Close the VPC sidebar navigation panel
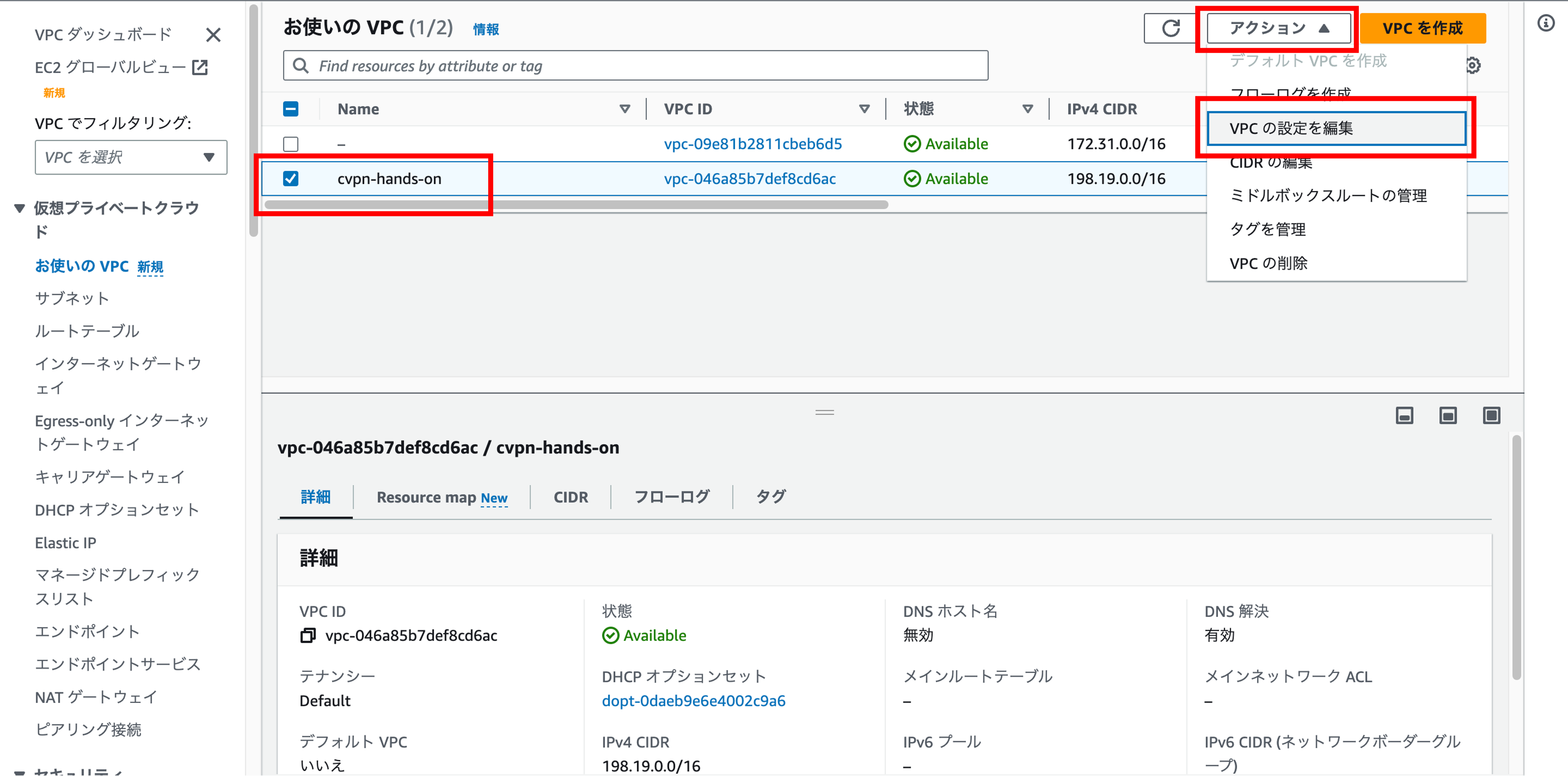This screenshot has width=1568, height=776. pyautogui.click(x=213, y=35)
